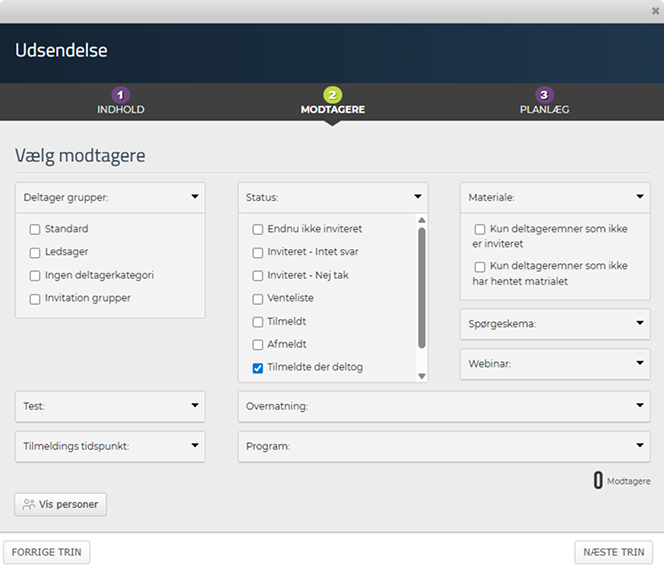Screen dimensions: 664x572
Task: Click the step 3 circle icon for Planlæg
Action: (544, 95)
